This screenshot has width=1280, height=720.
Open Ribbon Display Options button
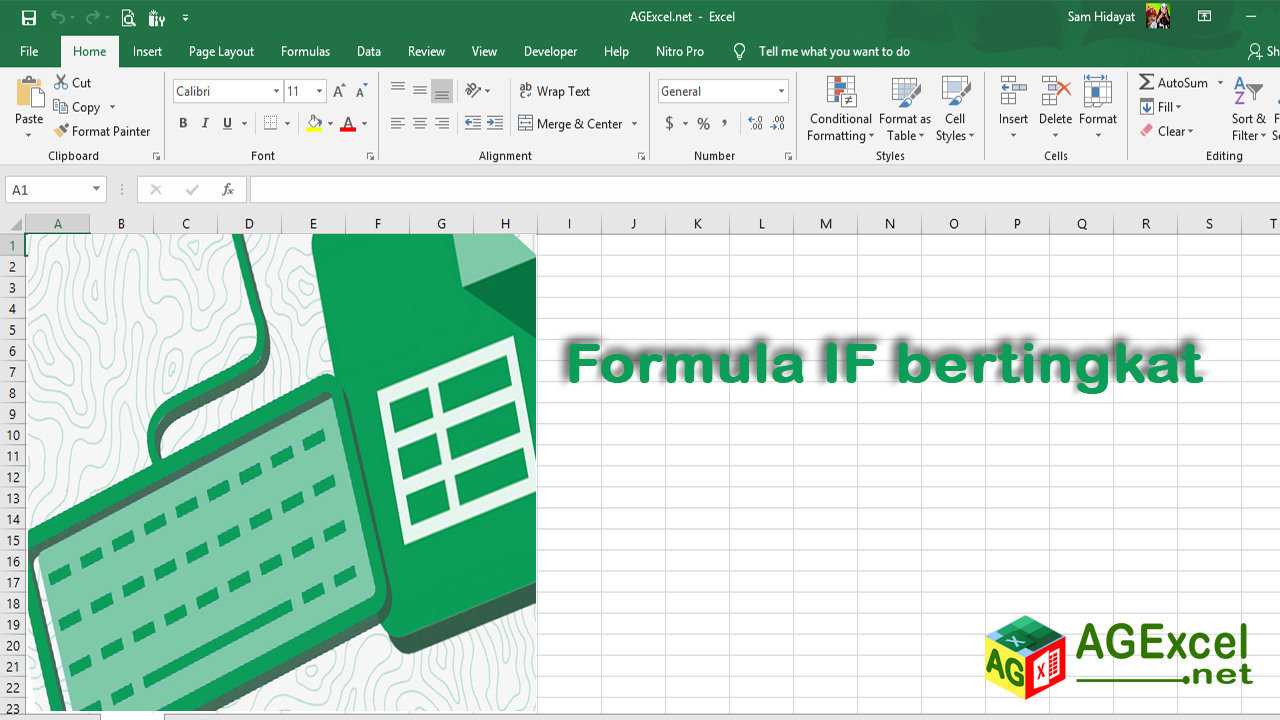coord(1204,17)
